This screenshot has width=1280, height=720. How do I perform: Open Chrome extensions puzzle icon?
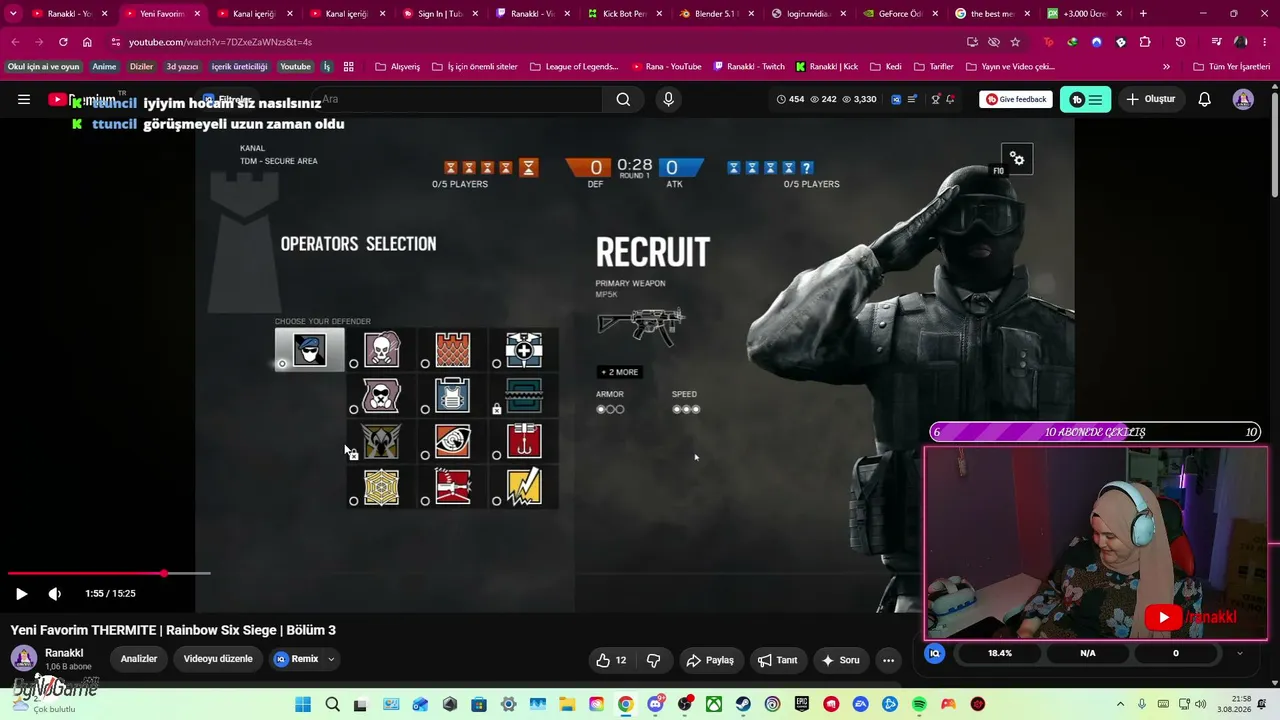click(x=1145, y=42)
